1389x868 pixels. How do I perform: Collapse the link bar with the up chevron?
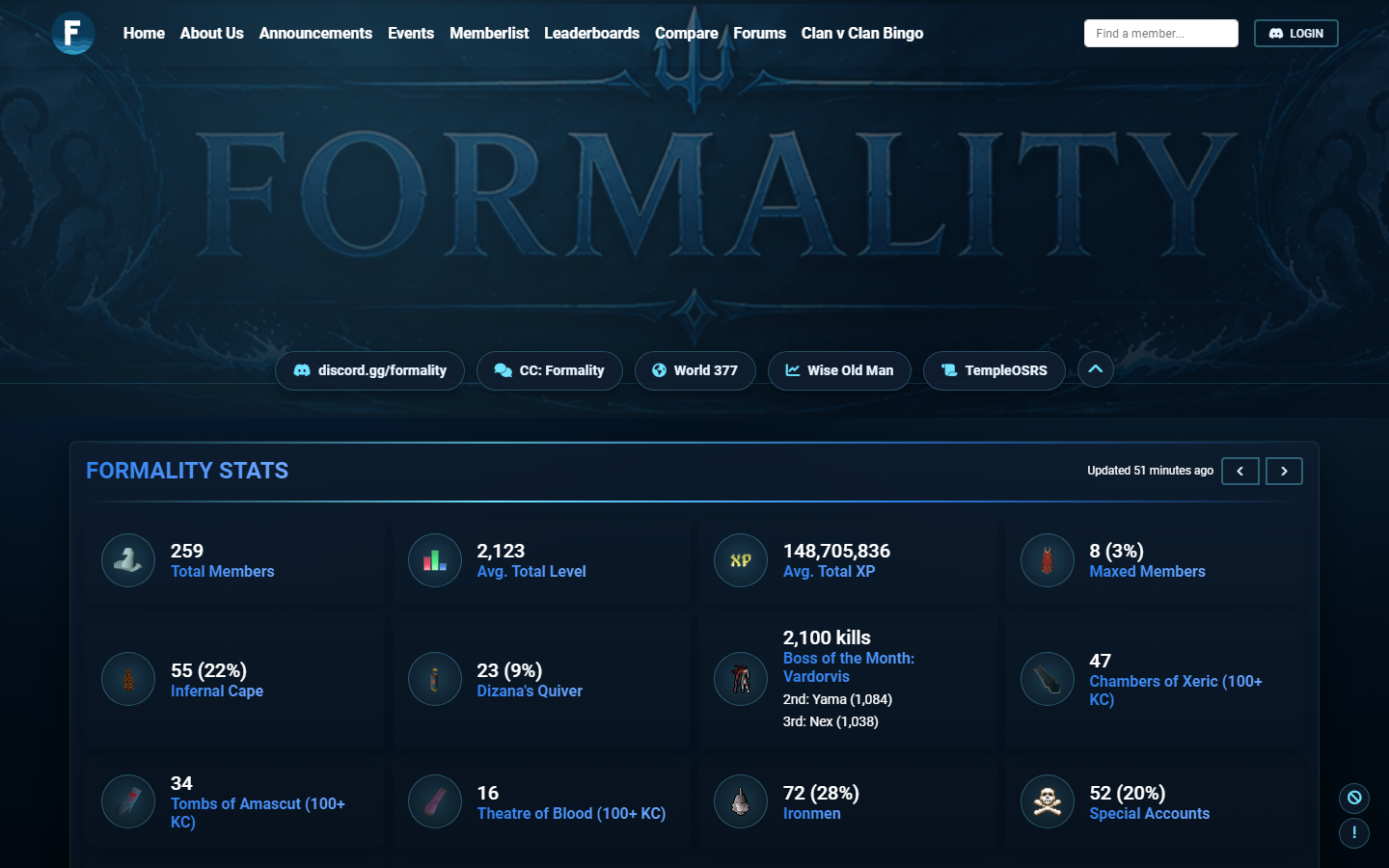click(1096, 369)
